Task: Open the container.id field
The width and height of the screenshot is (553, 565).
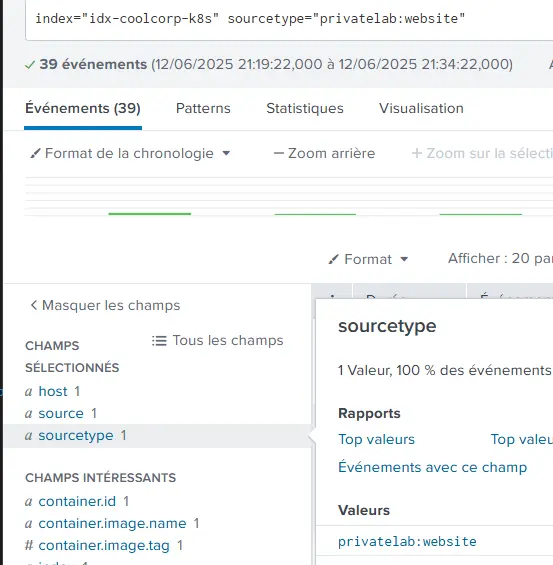Action: (x=77, y=502)
